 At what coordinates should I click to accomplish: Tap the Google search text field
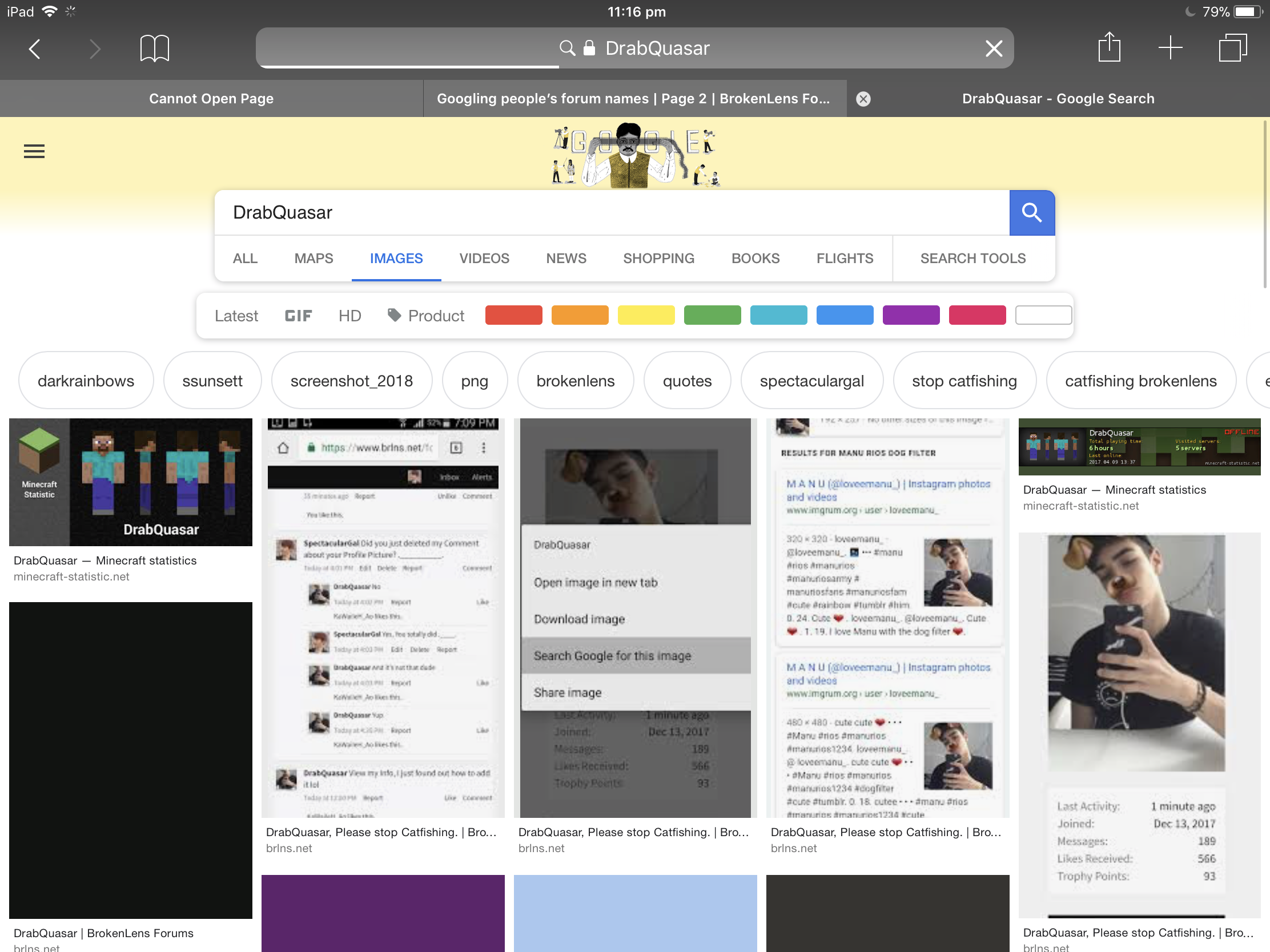coord(612,213)
